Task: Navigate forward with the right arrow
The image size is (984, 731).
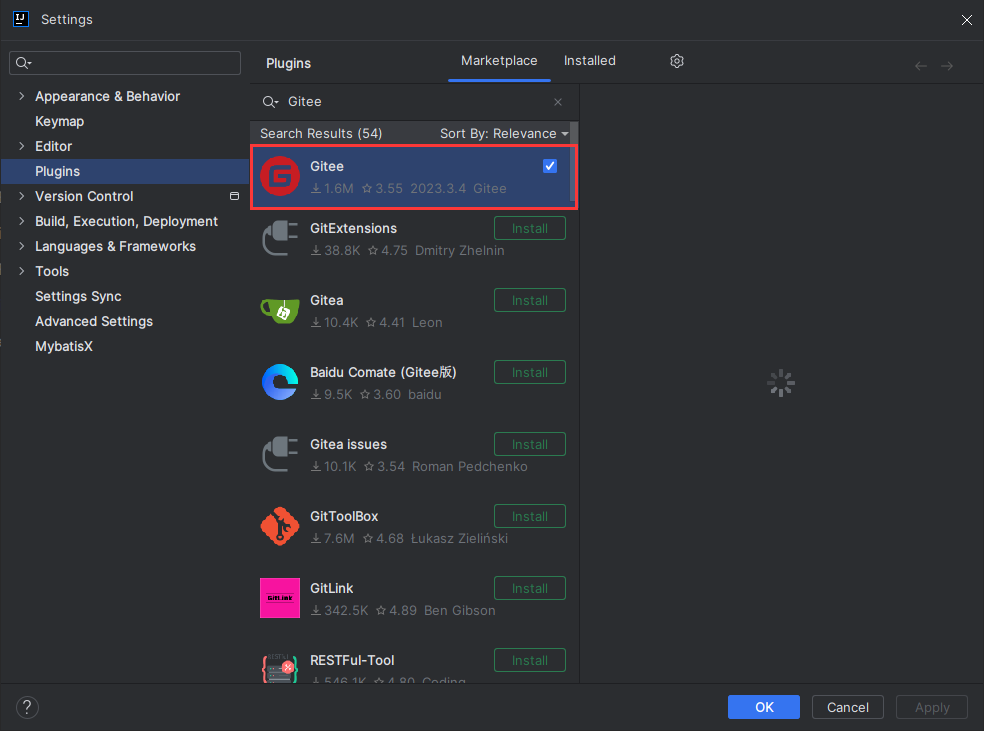Action: tap(947, 66)
